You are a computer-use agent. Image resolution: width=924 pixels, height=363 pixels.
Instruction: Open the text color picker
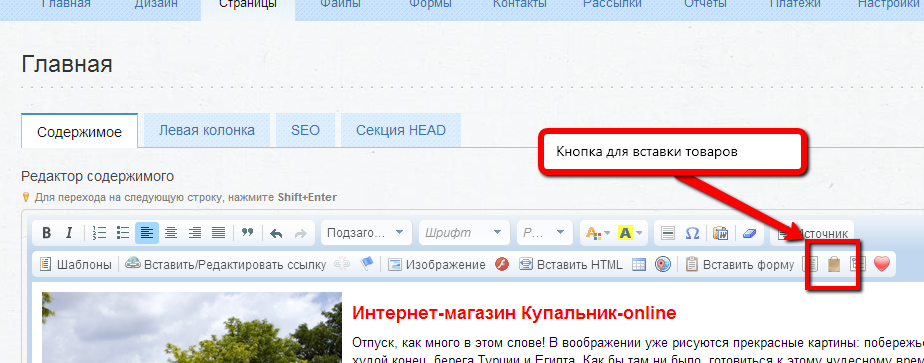tap(598, 233)
